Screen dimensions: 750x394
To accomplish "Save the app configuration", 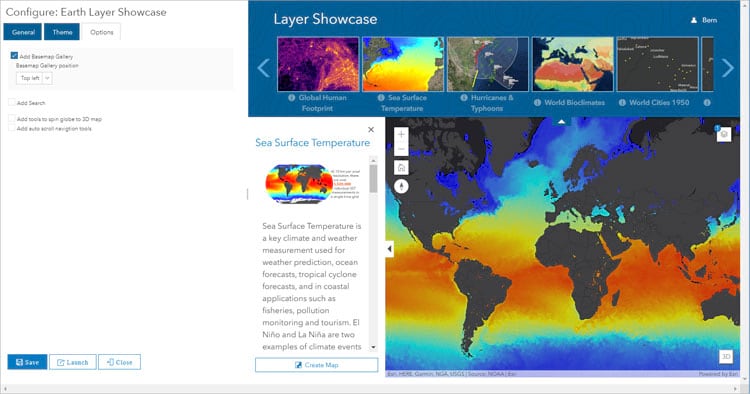I will click(27, 362).
